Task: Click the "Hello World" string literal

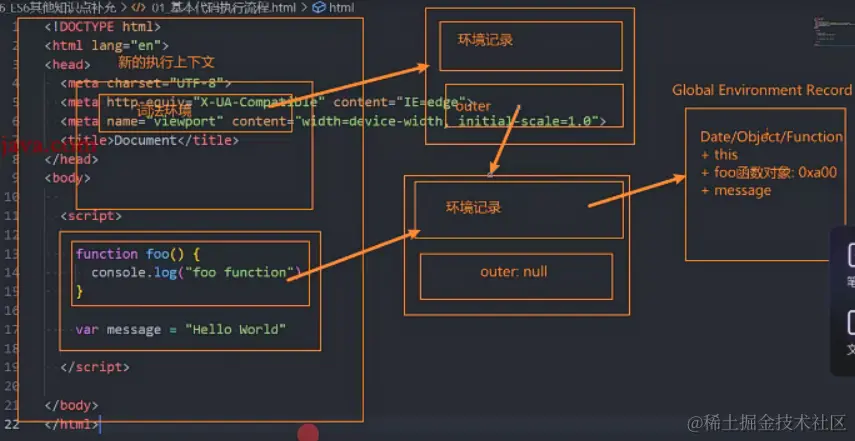Action: pos(236,329)
